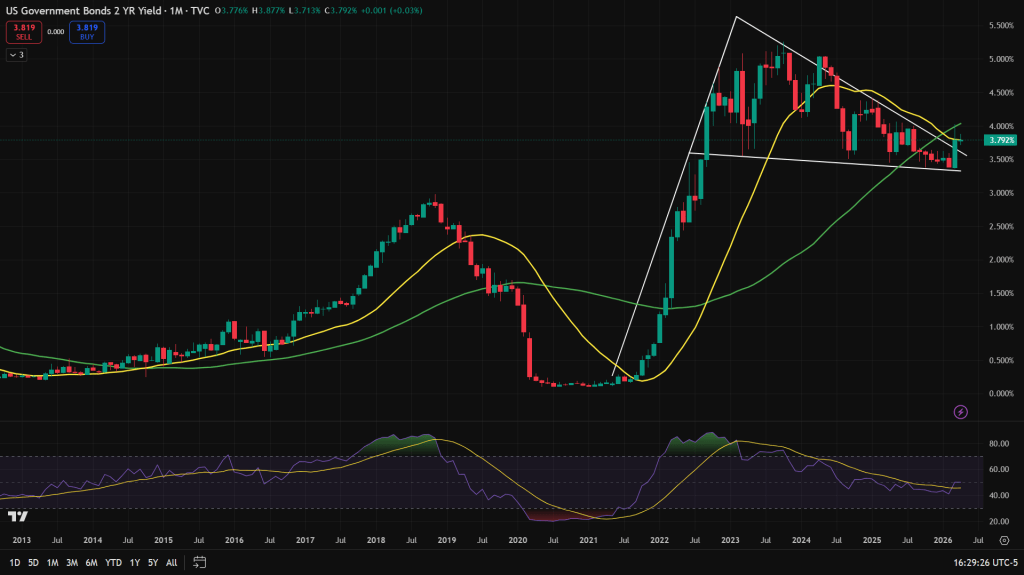1024x575 pixels.
Task: Switch to the 3M time range
Action: pyautogui.click(x=72, y=562)
